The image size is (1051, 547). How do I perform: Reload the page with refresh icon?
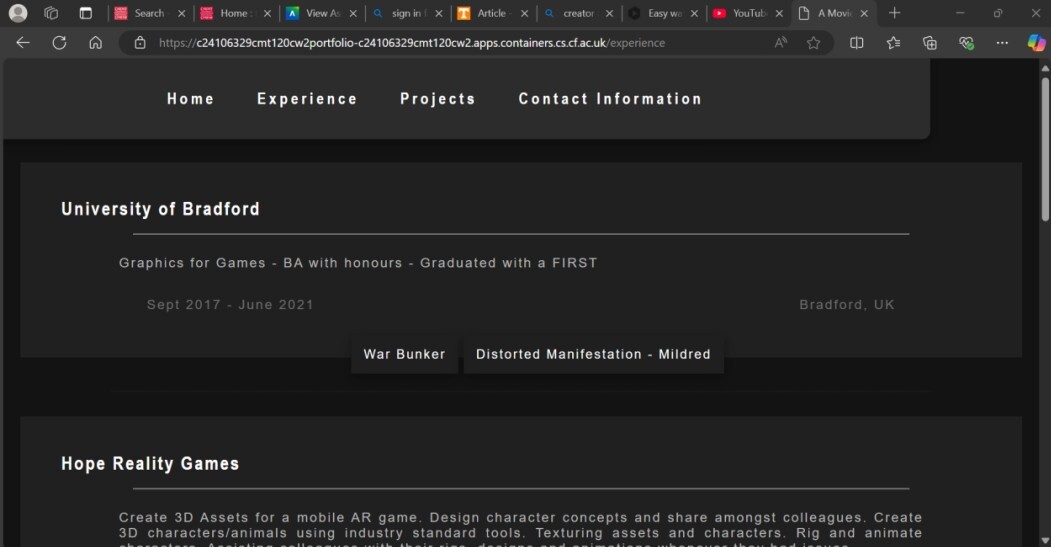[x=60, y=43]
